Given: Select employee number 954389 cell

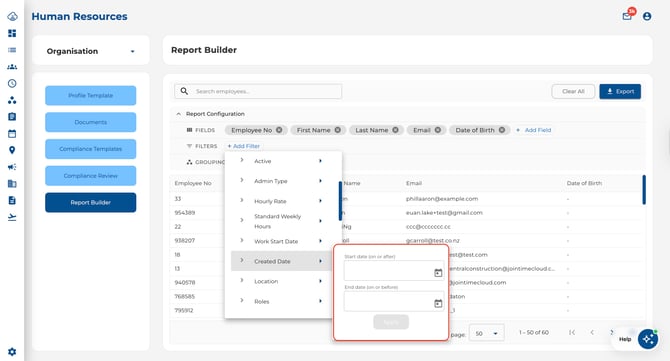Looking at the screenshot, I should tap(185, 213).
